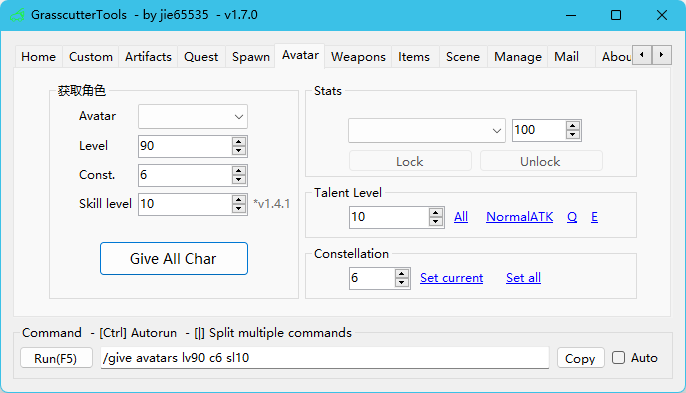The height and width of the screenshot is (393, 686).
Task: Decrease Const. value with down arrow
Action: pos(238,179)
